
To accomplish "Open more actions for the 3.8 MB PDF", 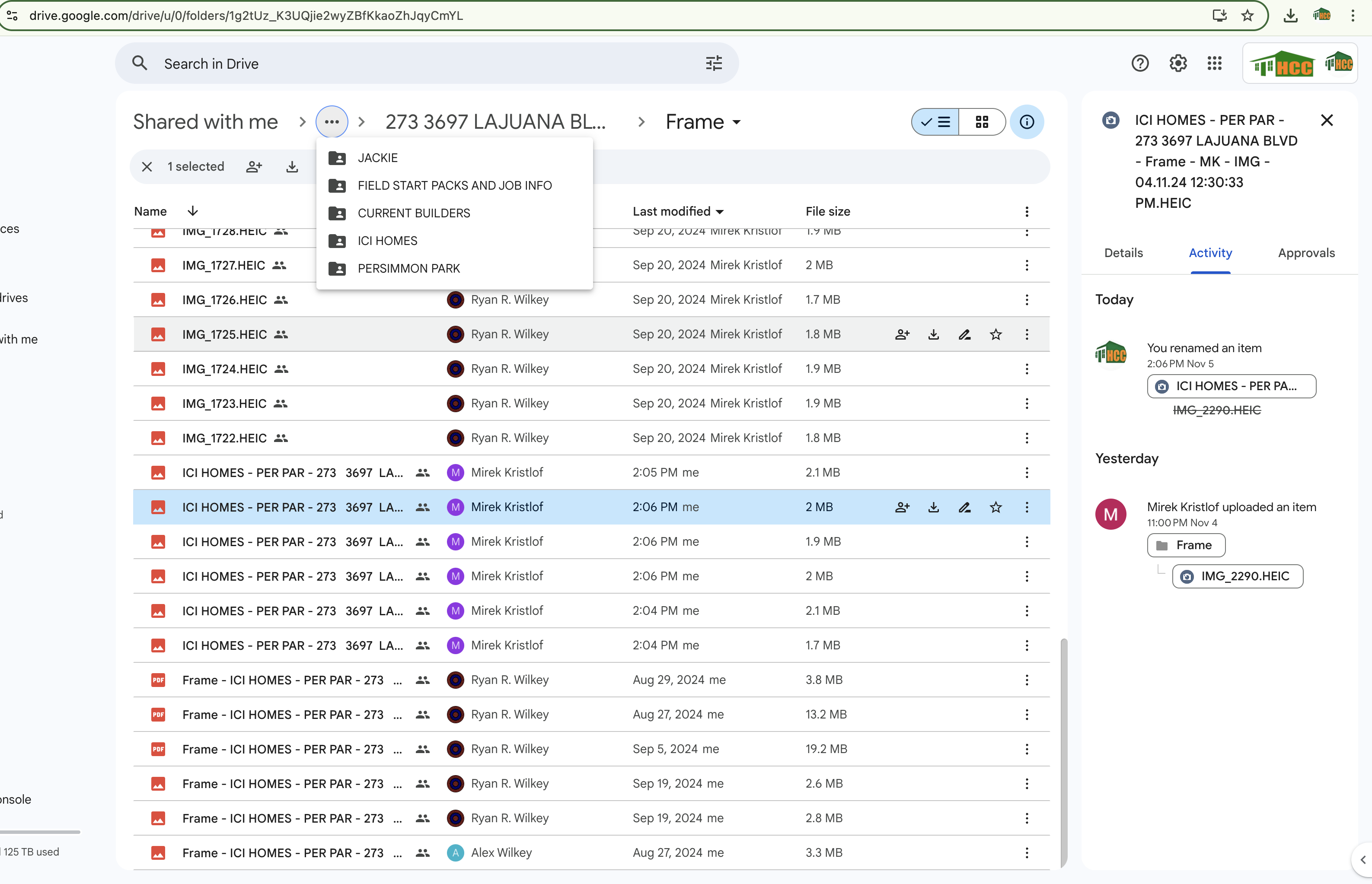I will click(1027, 680).
